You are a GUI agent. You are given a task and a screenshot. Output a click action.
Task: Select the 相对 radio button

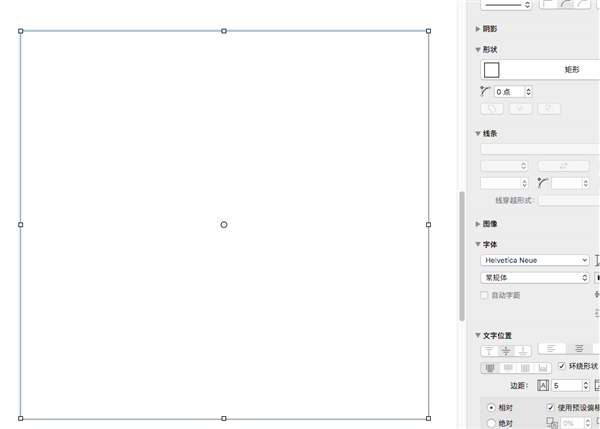tap(490, 408)
